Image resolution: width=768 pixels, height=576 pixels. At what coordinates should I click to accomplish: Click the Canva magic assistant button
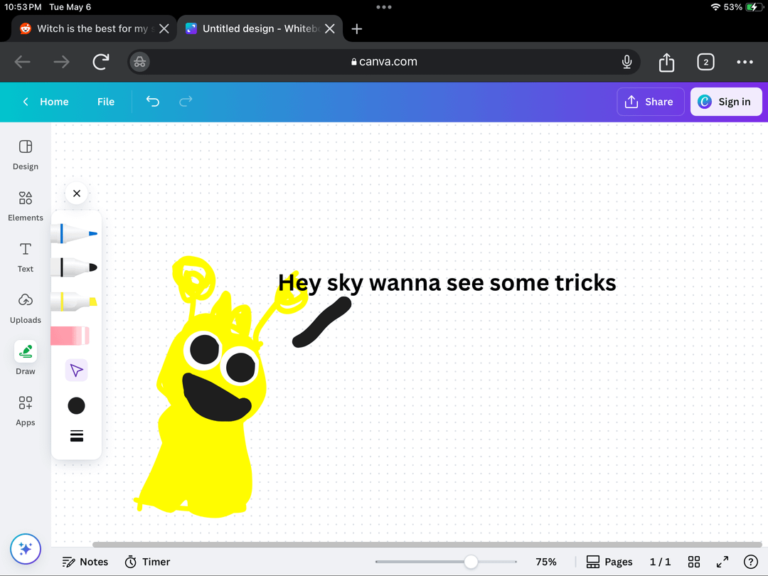(25, 549)
